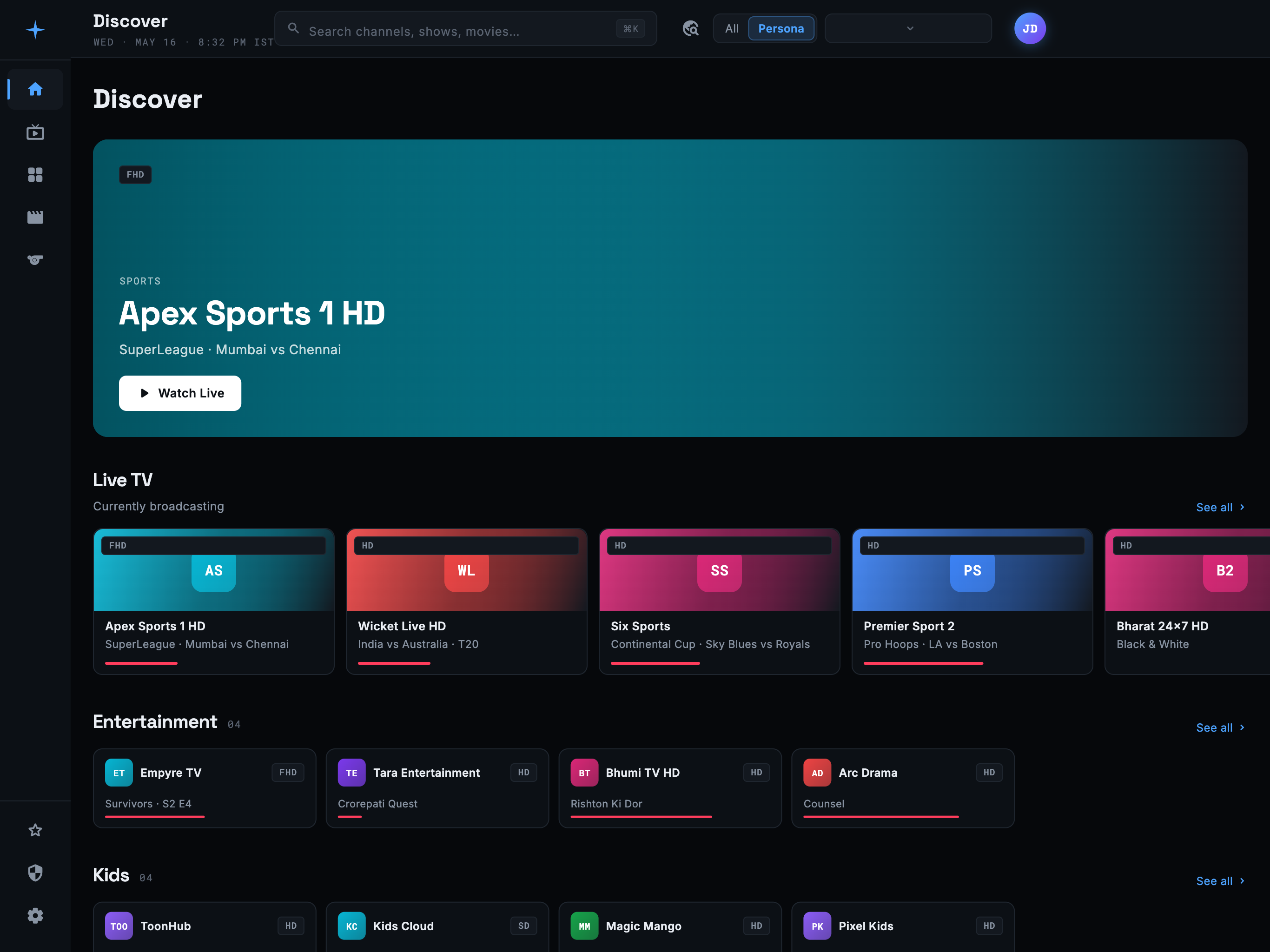This screenshot has width=1270, height=952.
Task: Select Empyre TV channel name
Action: pos(171,772)
